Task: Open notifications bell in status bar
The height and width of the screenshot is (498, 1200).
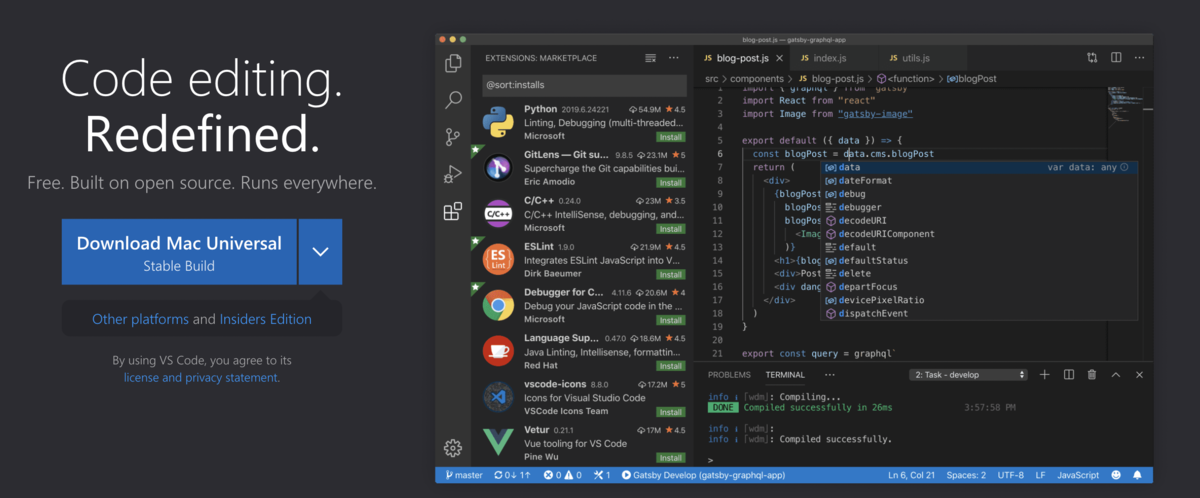Action: click(1138, 475)
